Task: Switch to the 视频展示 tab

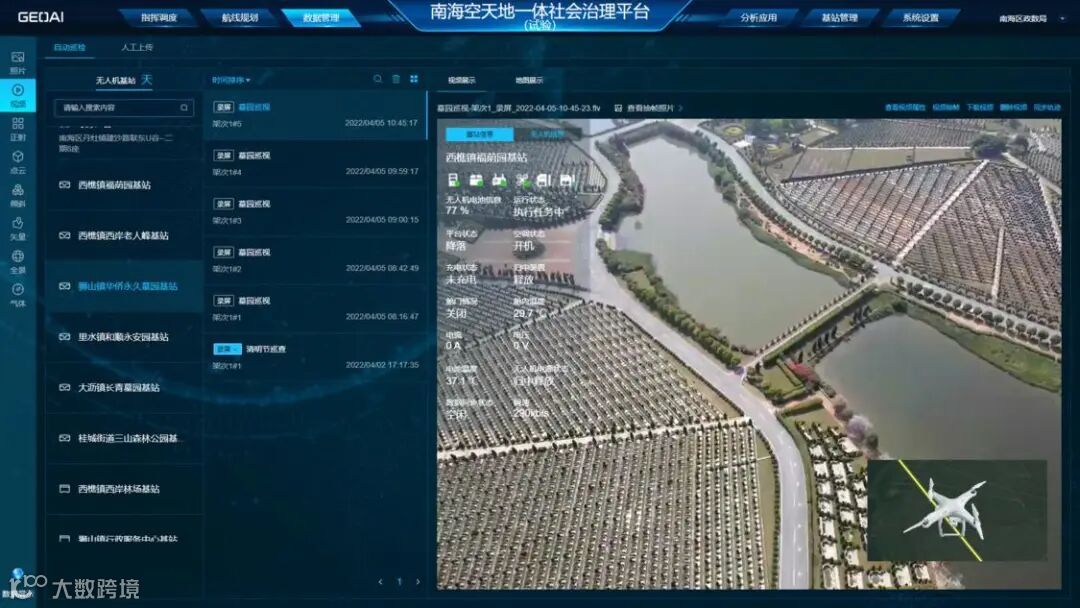Action: pyautogui.click(x=461, y=80)
